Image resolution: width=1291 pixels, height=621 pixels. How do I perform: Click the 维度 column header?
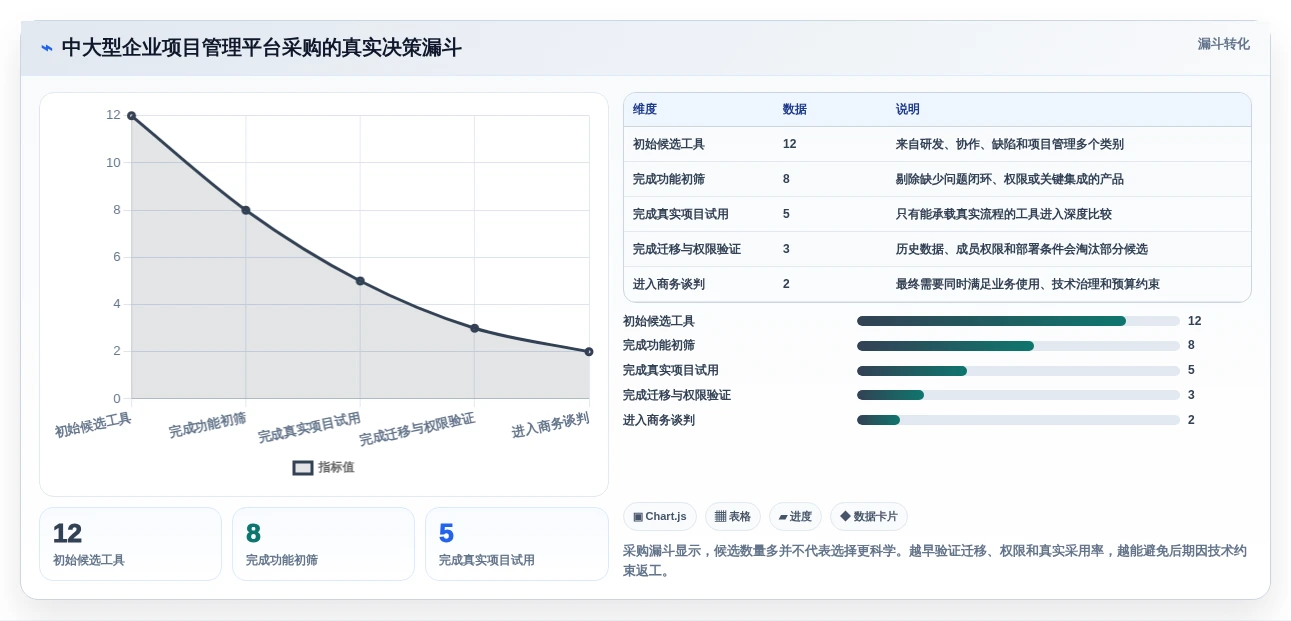[x=645, y=109]
